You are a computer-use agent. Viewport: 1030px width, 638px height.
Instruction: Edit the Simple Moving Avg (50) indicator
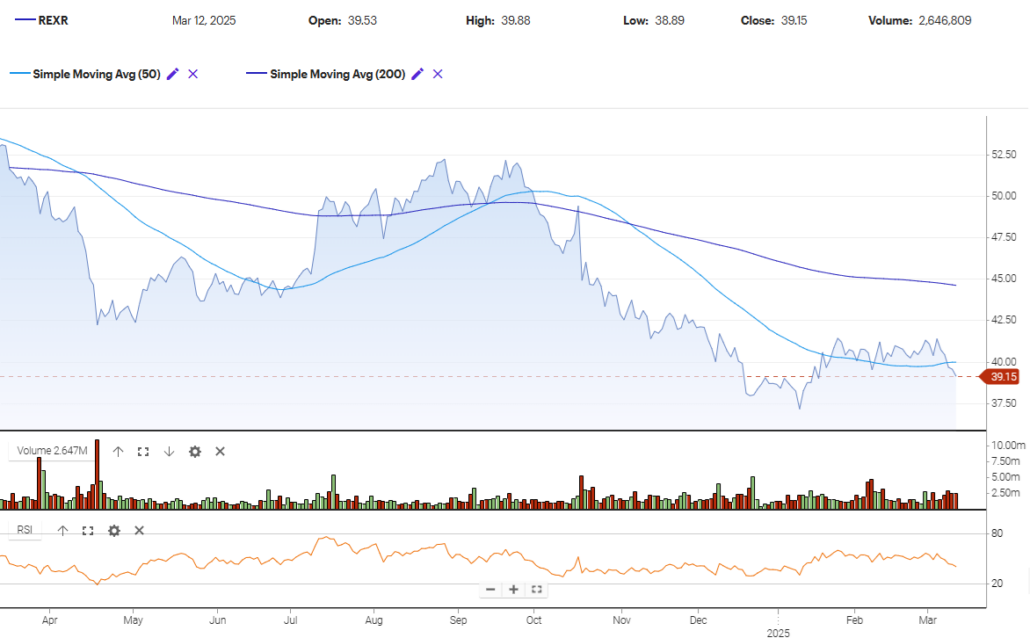point(173,74)
